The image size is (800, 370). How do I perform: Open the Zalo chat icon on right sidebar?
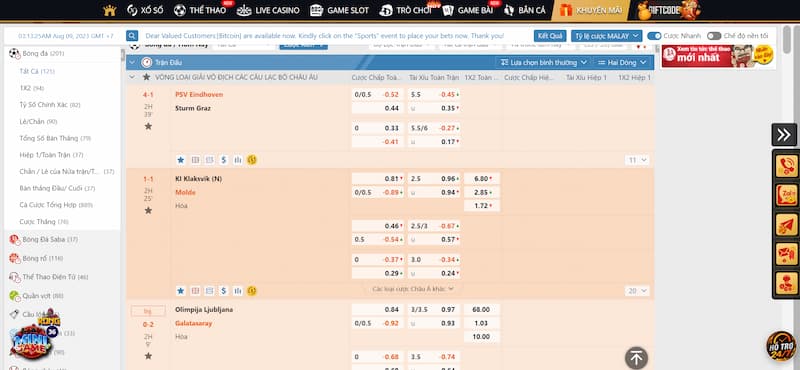coord(786,195)
